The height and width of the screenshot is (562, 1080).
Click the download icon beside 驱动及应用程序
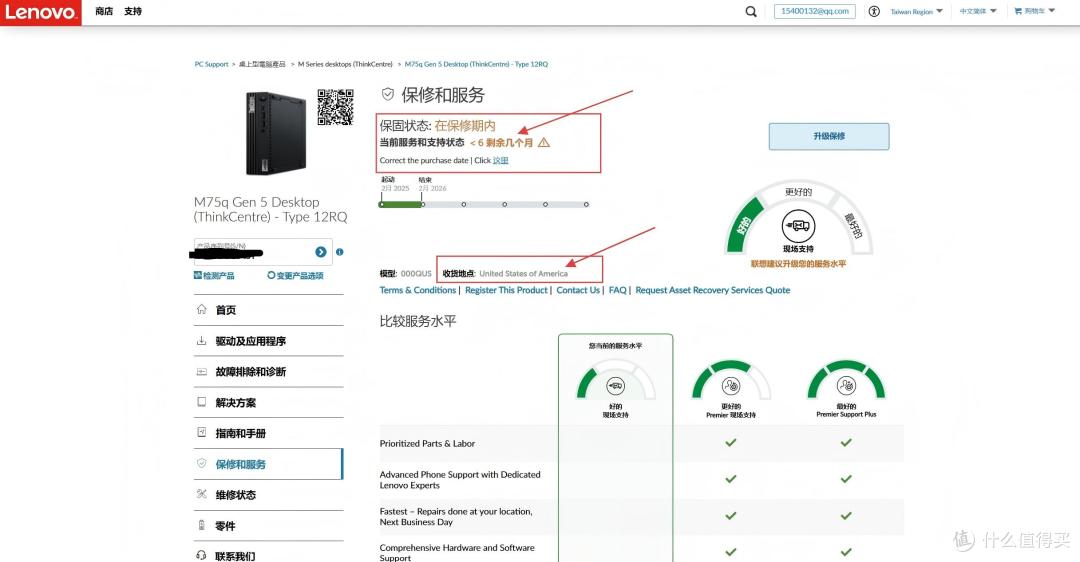coord(201,340)
